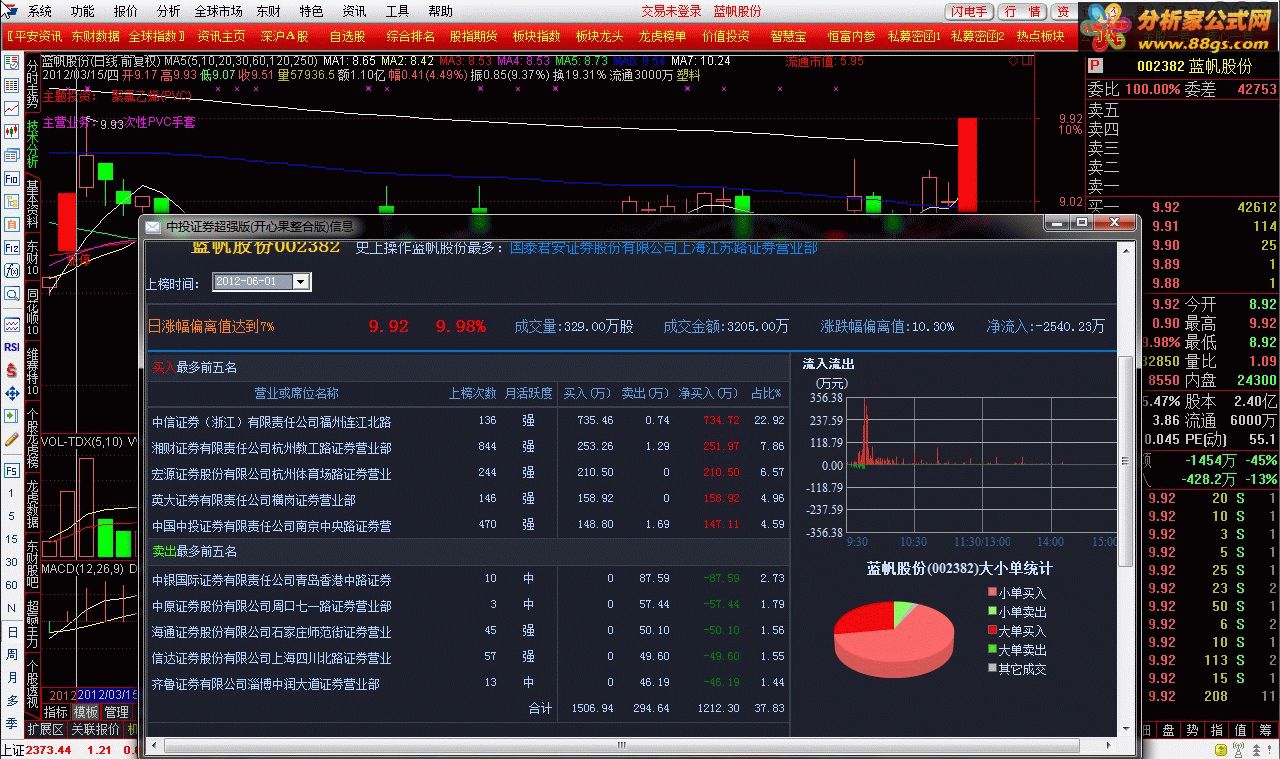Select the 15 minute period
Screen dimensions: 1280x759
tap(11, 539)
